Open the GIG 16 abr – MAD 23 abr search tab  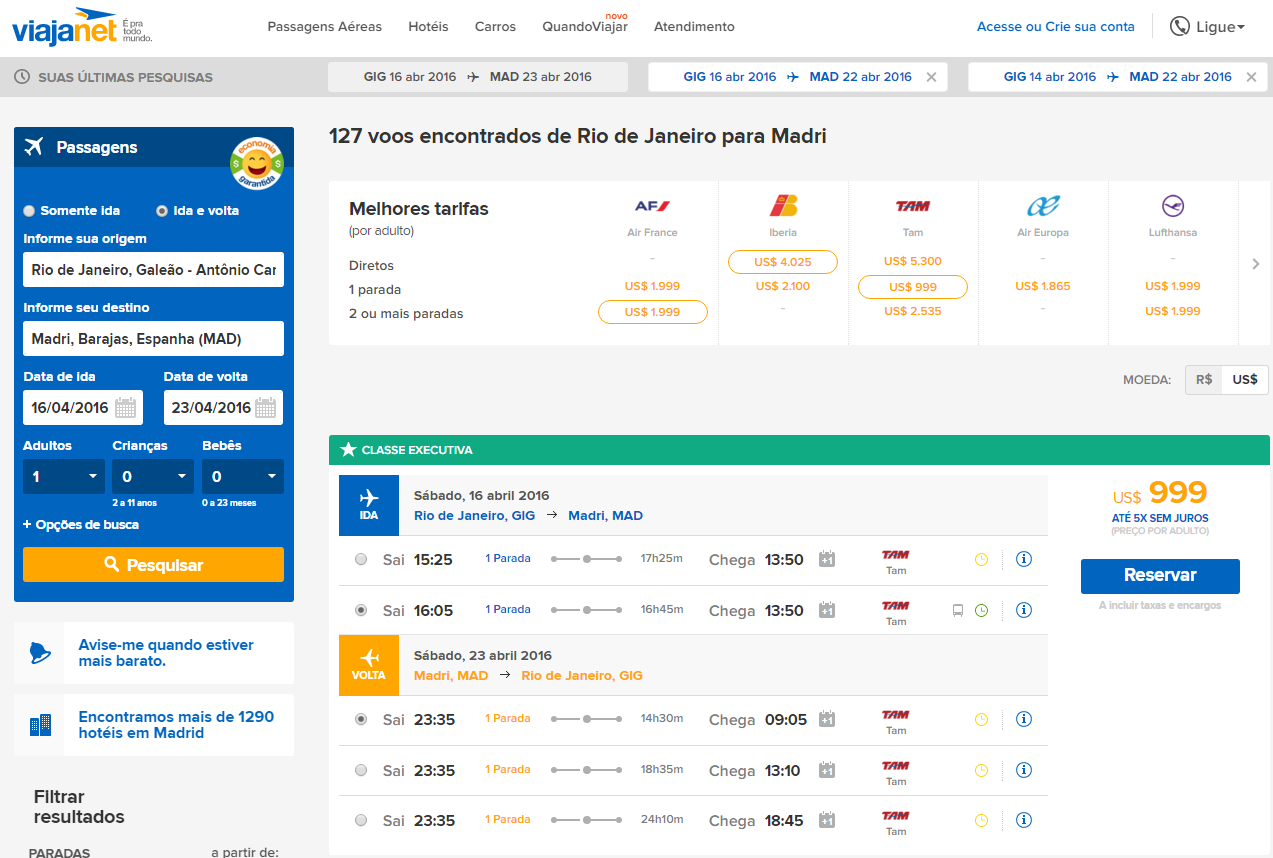pos(478,77)
